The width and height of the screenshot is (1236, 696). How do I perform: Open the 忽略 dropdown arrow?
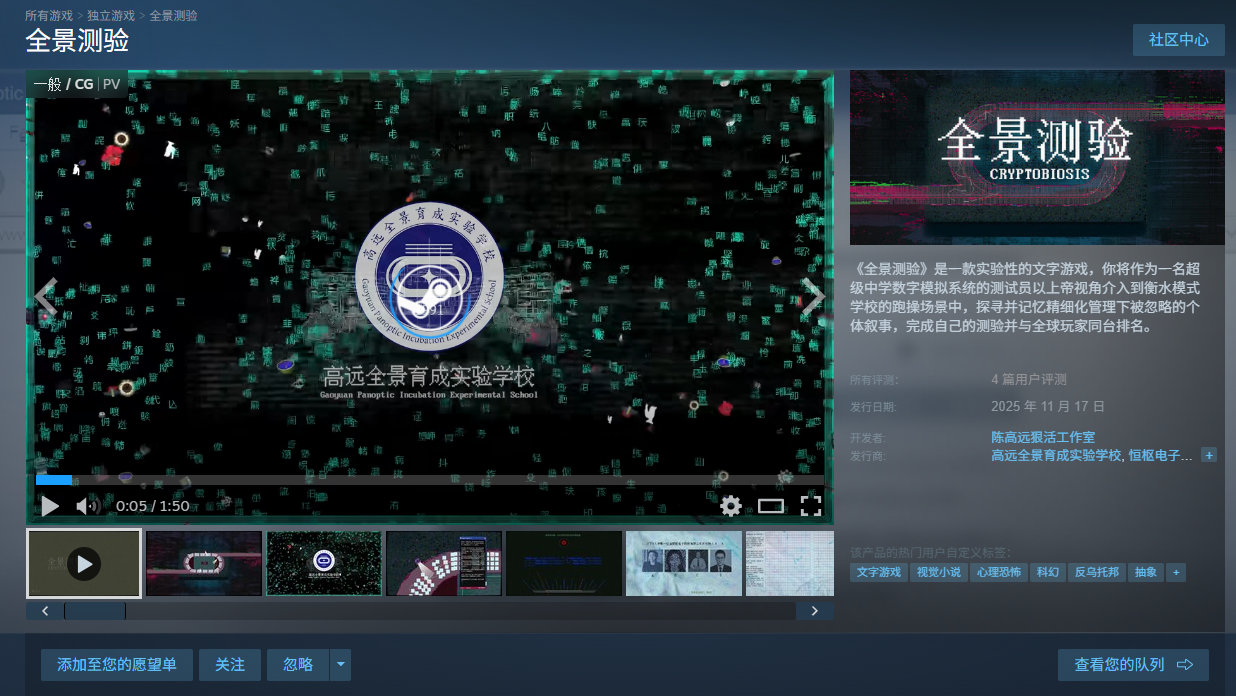click(340, 664)
